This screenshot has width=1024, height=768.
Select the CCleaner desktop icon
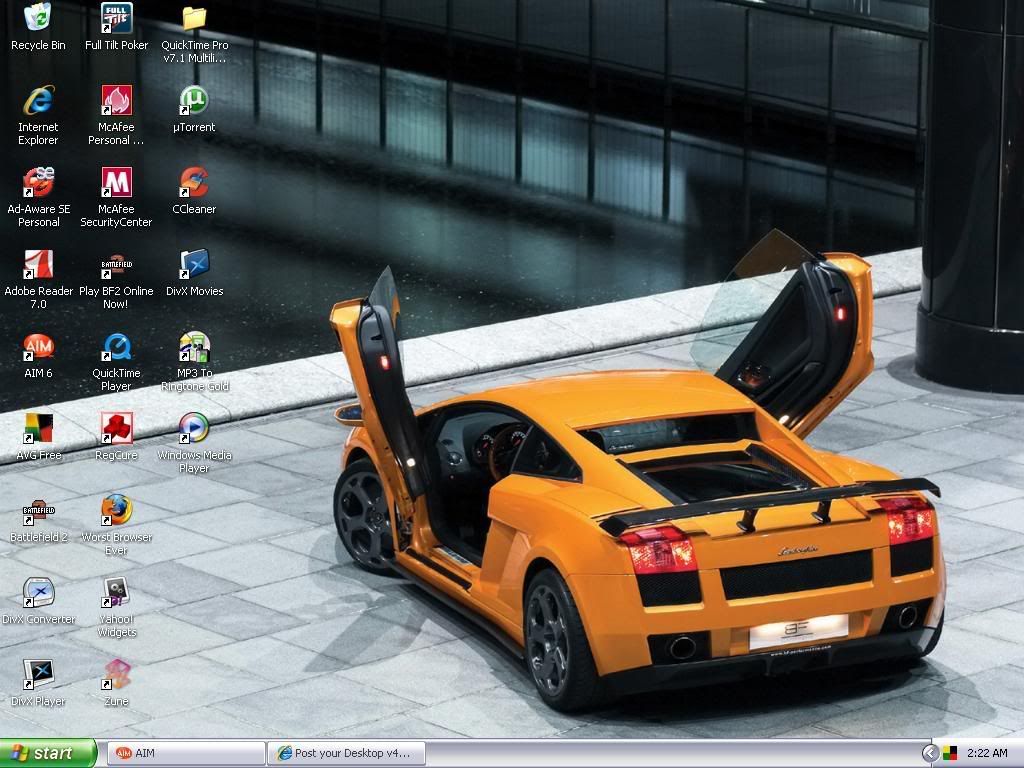pyautogui.click(x=194, y=183)
